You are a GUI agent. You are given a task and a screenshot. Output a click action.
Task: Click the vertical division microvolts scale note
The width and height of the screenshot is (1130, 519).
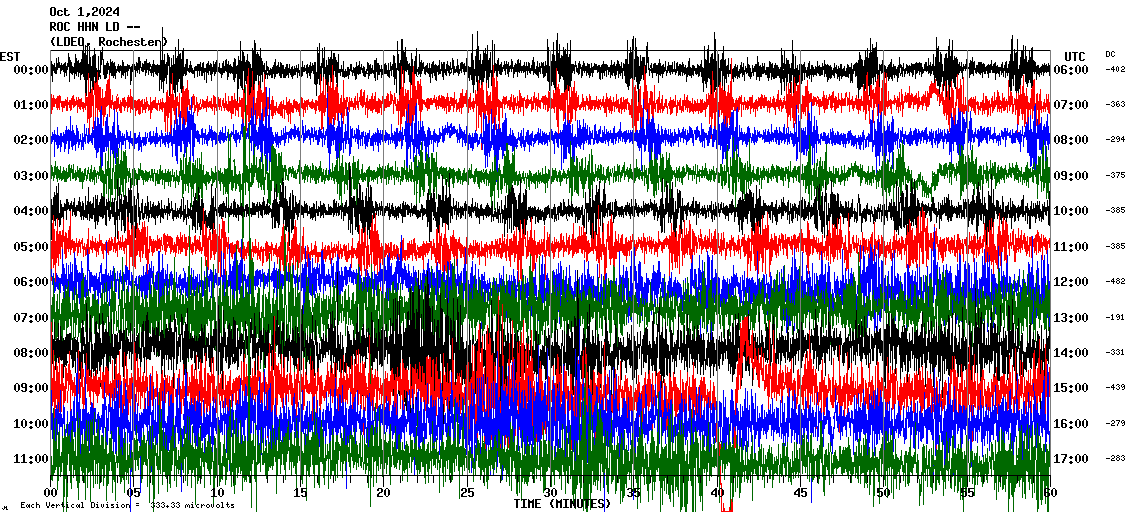click(126, 505)
